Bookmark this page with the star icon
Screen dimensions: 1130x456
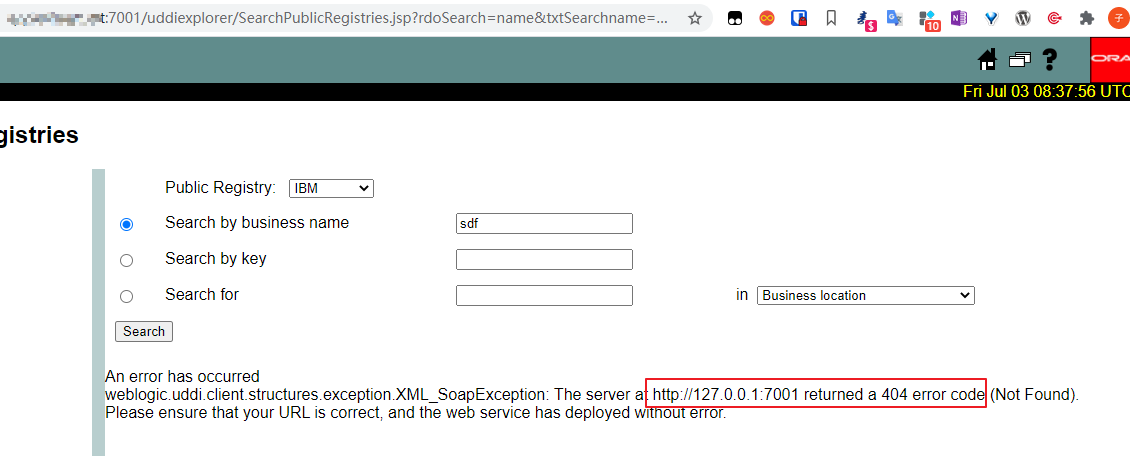tap(695, 18)
